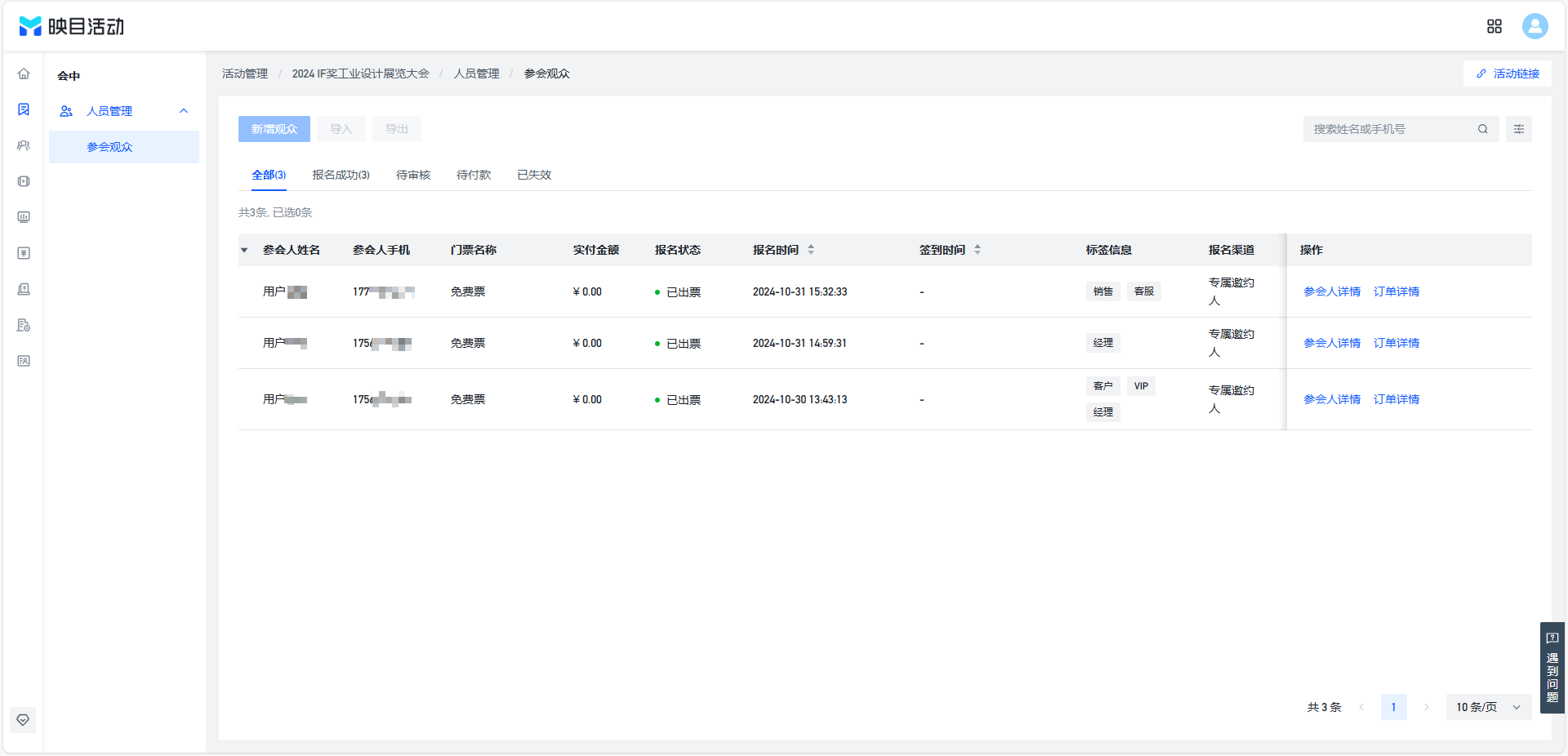Switch to the 待审核 tab
Viewport: 1568px width, 756px height.
click(x=413, y=175)
